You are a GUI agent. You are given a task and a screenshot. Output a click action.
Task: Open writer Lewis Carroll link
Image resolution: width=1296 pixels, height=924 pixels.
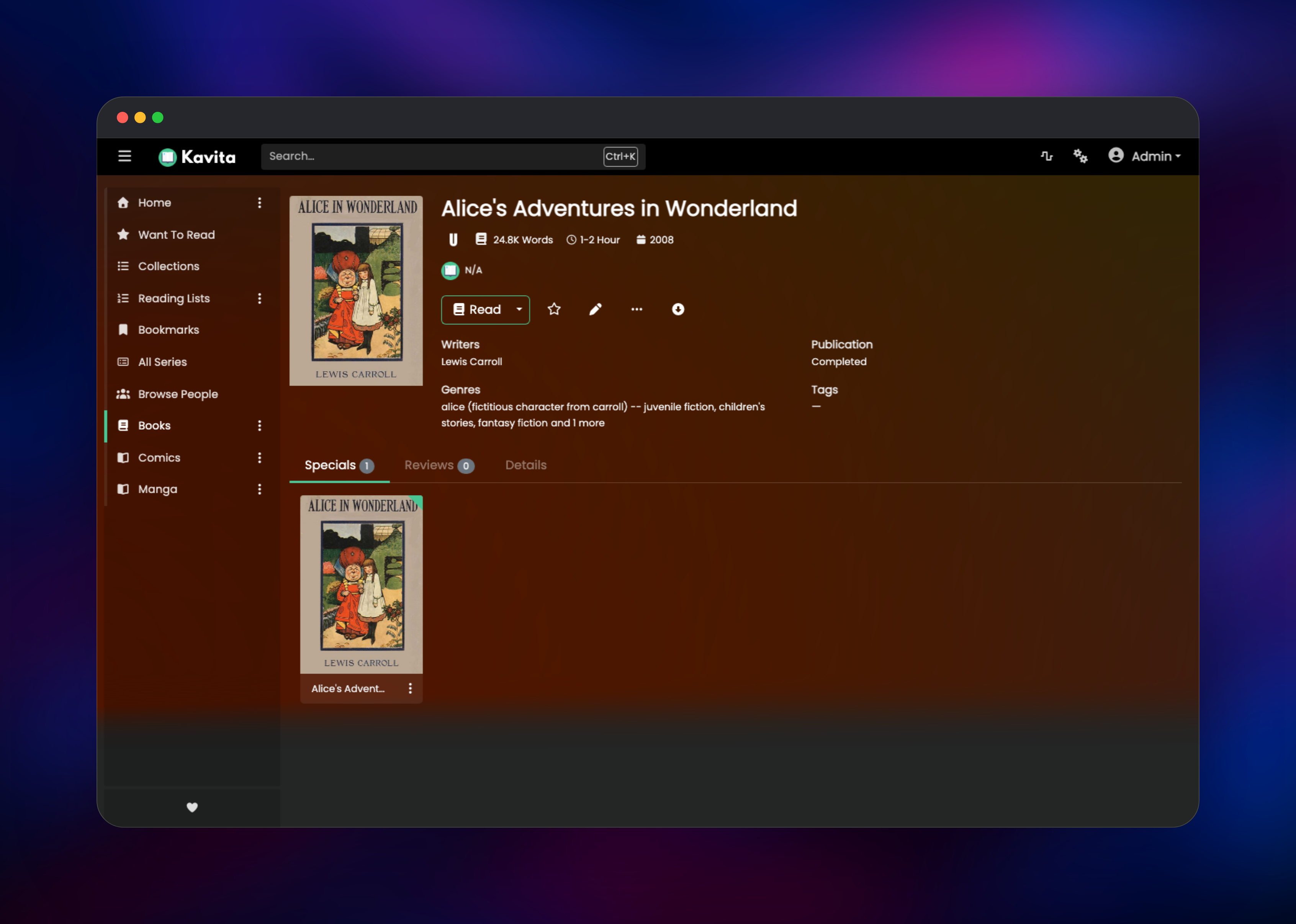pyautogui.click(x=471, y=361)
